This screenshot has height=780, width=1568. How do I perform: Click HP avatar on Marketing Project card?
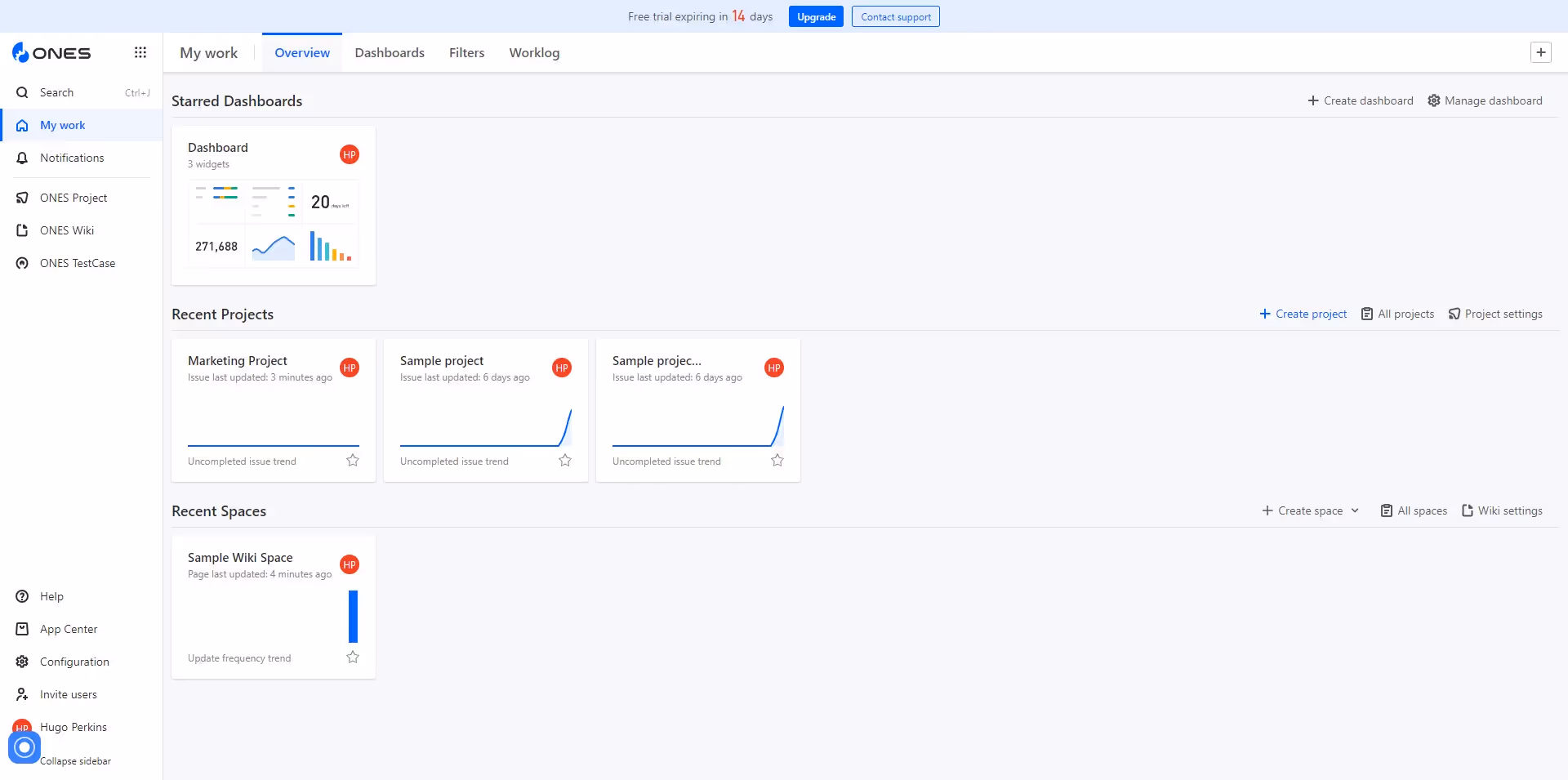[x=350, y=368]
